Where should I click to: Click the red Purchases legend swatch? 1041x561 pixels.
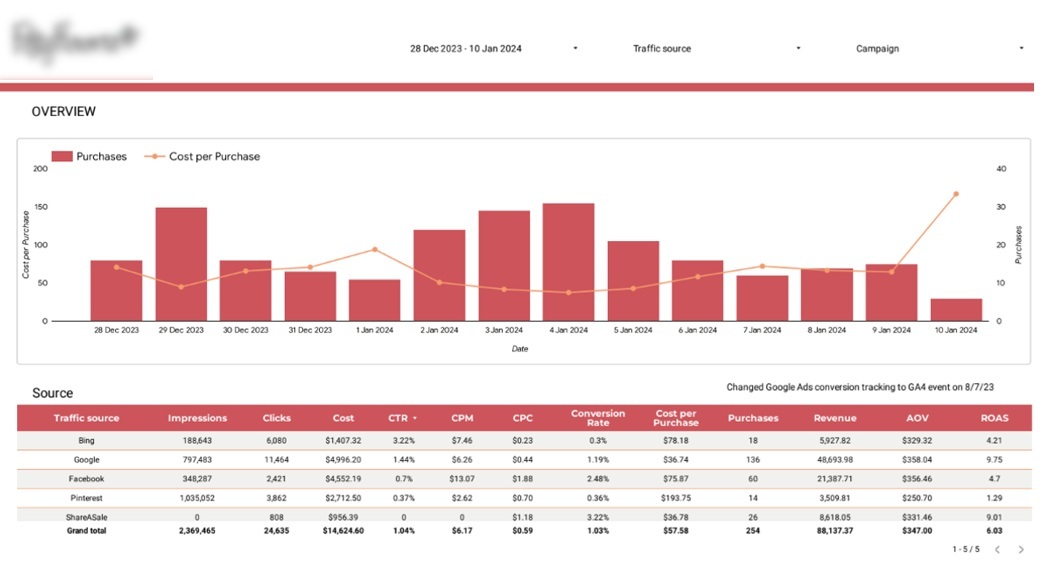tap(62, 157)
